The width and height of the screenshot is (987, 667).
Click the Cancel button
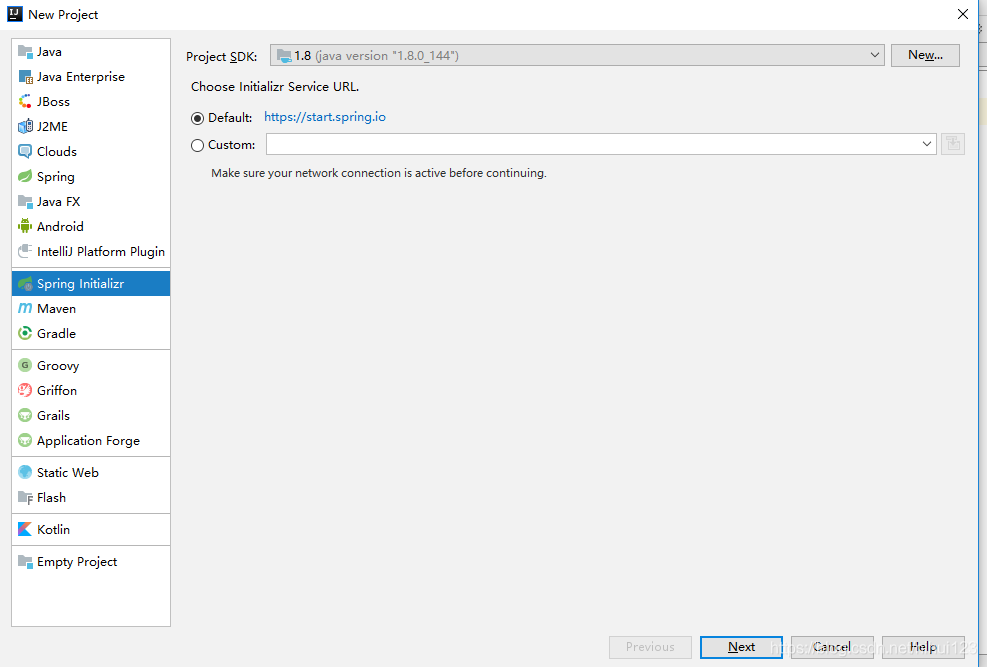[832, 647]
